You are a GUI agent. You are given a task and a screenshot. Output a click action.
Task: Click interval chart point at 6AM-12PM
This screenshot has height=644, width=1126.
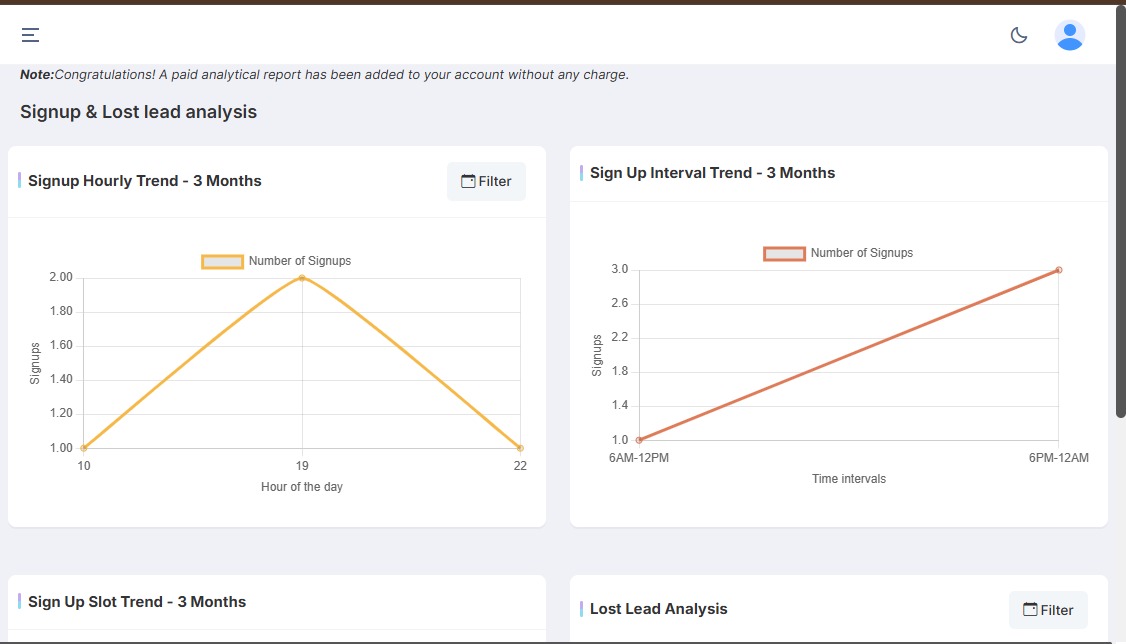point(639,440)
